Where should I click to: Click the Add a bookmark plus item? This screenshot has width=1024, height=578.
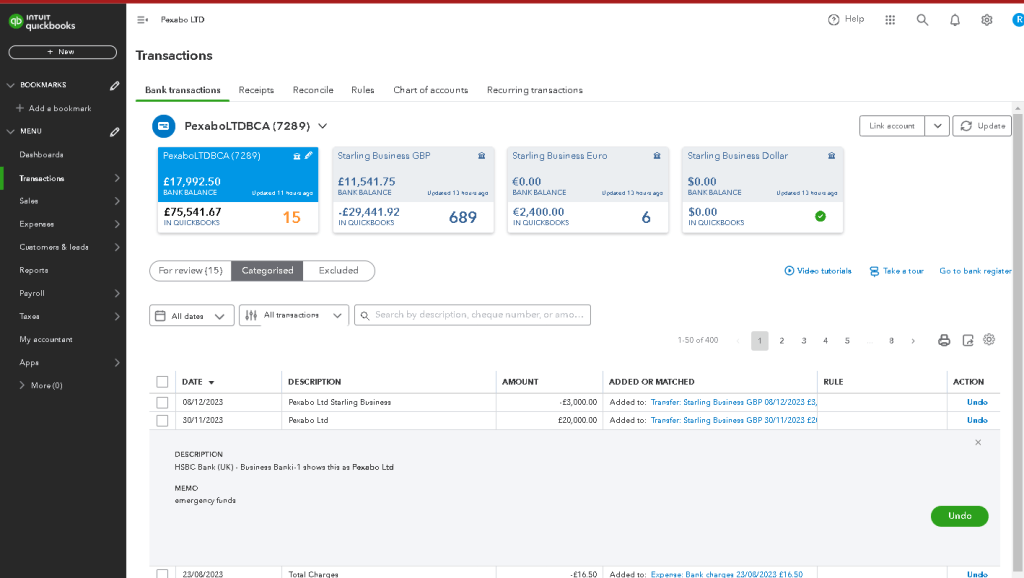(54, 108)
